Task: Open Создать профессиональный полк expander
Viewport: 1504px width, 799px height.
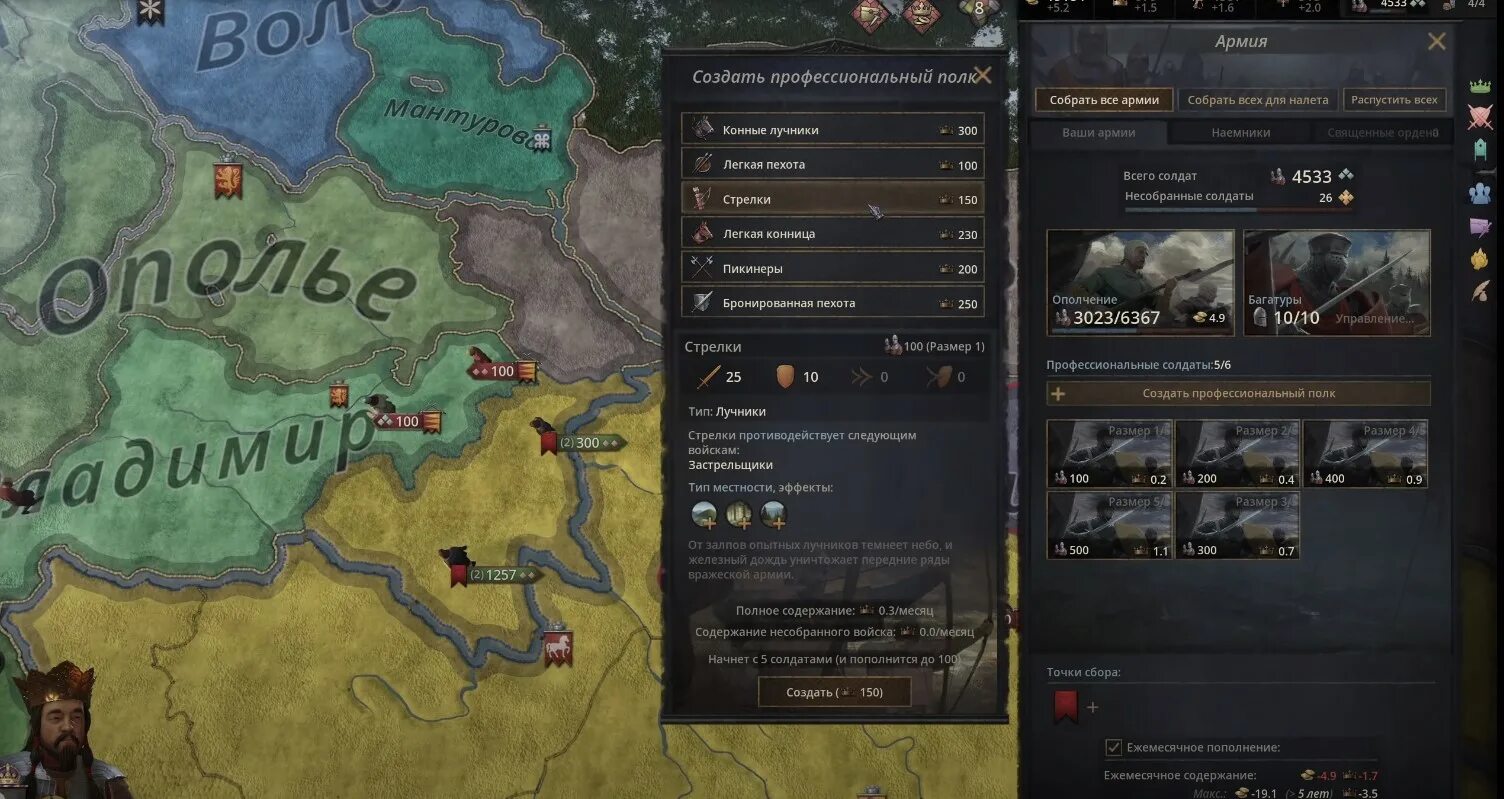Action: 1238,394
